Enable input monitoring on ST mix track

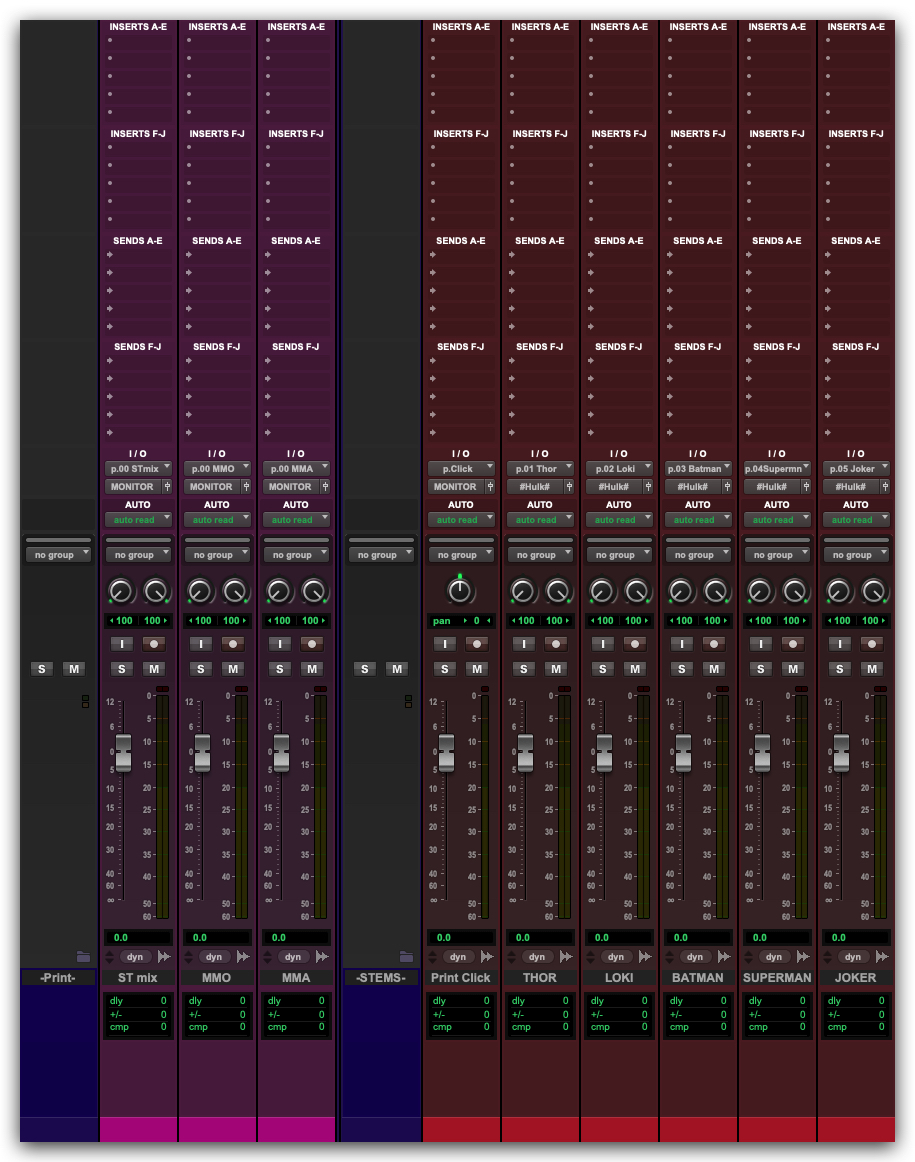click(x=122, y=644)
